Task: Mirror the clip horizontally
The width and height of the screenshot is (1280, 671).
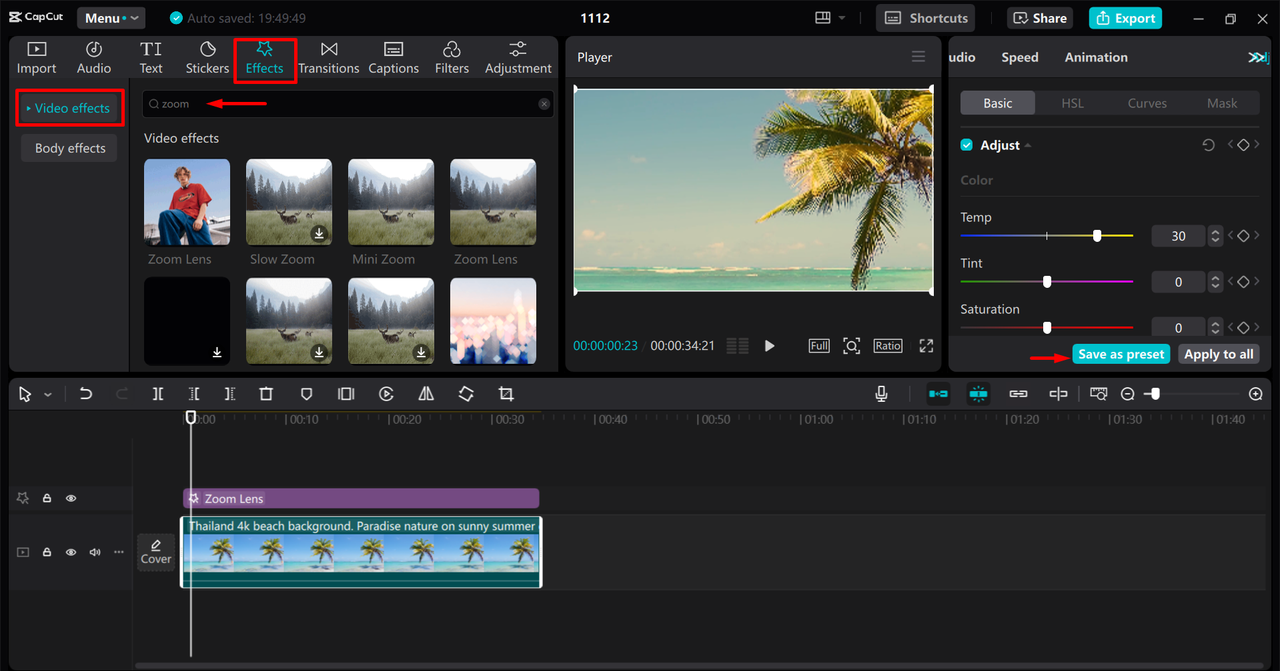Action: (426, 394)
